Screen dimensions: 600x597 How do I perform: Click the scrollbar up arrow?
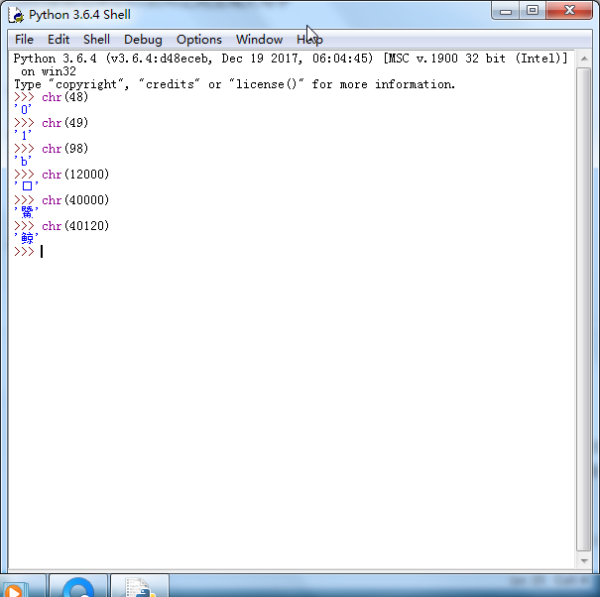tap(584, 59)
